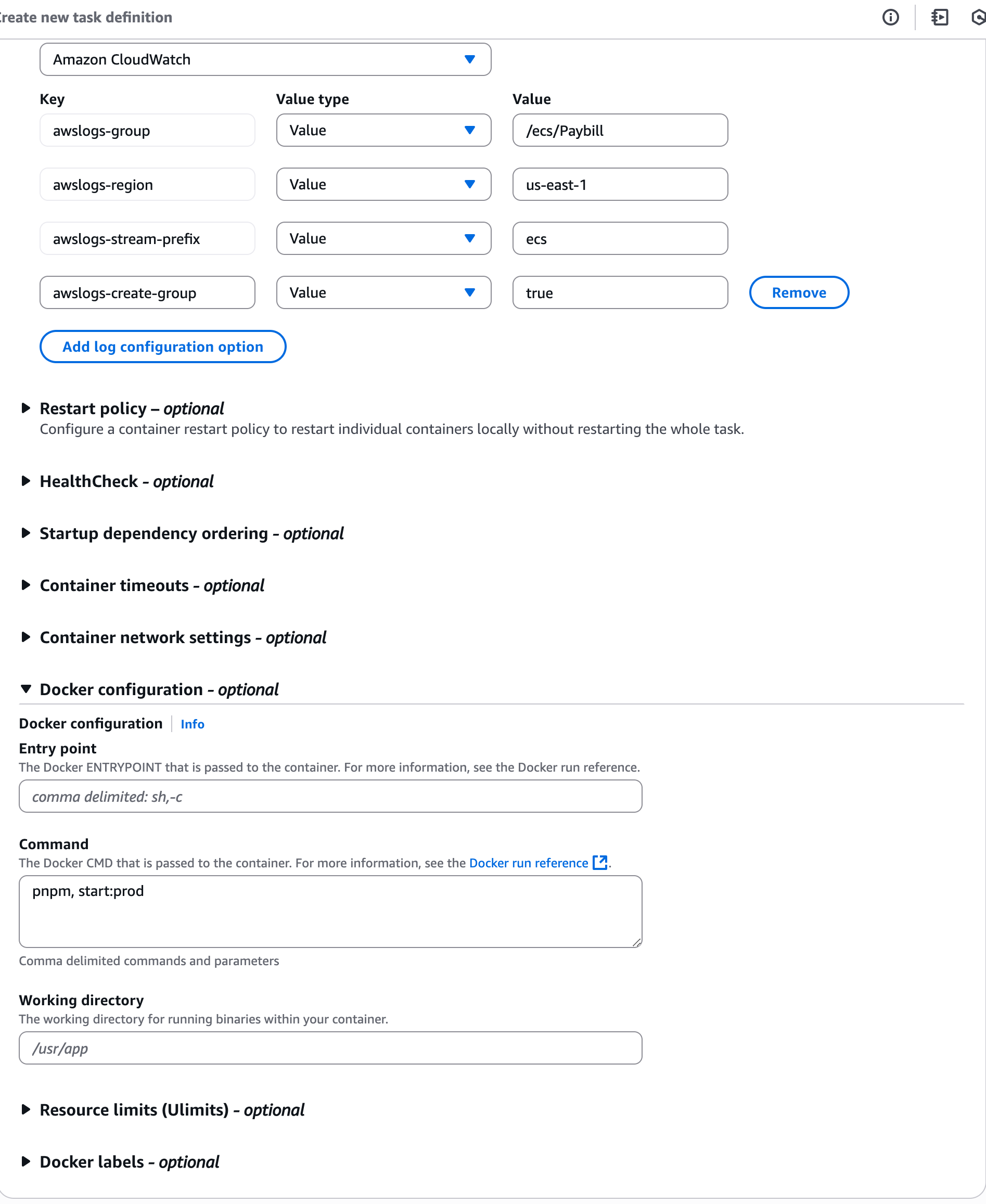The image size is (986, 1204).
Task: Open the side panel icon in header
Action: [939, 18]
